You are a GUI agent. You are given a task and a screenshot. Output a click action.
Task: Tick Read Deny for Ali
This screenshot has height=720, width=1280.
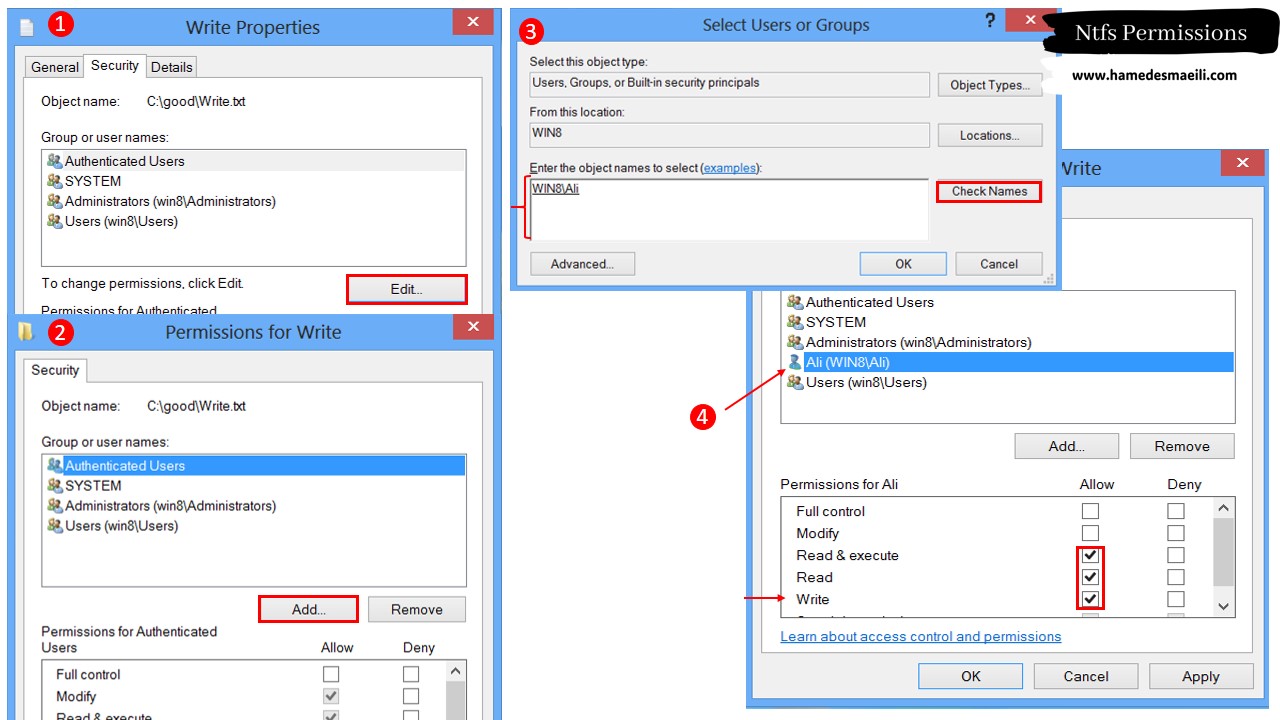pyautogui.click(x=1176, y=577)
